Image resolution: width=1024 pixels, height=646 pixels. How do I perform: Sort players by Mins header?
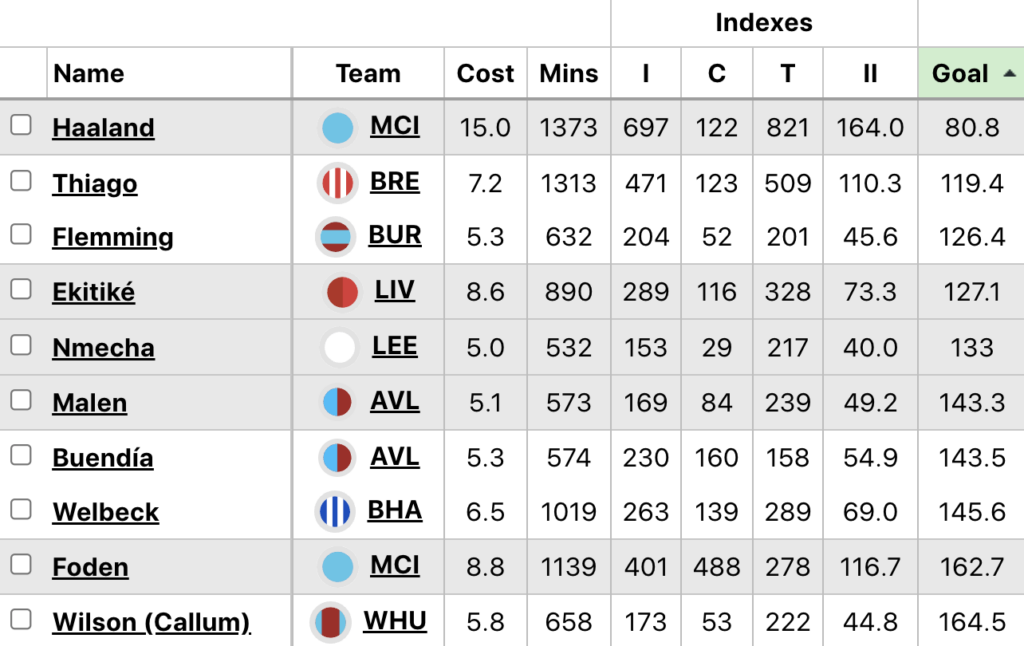[x=568, y=74]
